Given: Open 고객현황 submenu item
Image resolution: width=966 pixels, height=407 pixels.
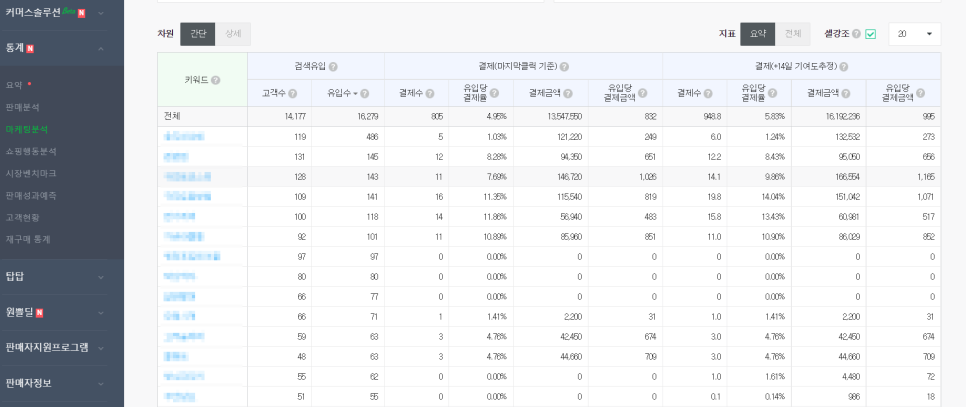Looking at the screenshot, I should tap(23, 217).
